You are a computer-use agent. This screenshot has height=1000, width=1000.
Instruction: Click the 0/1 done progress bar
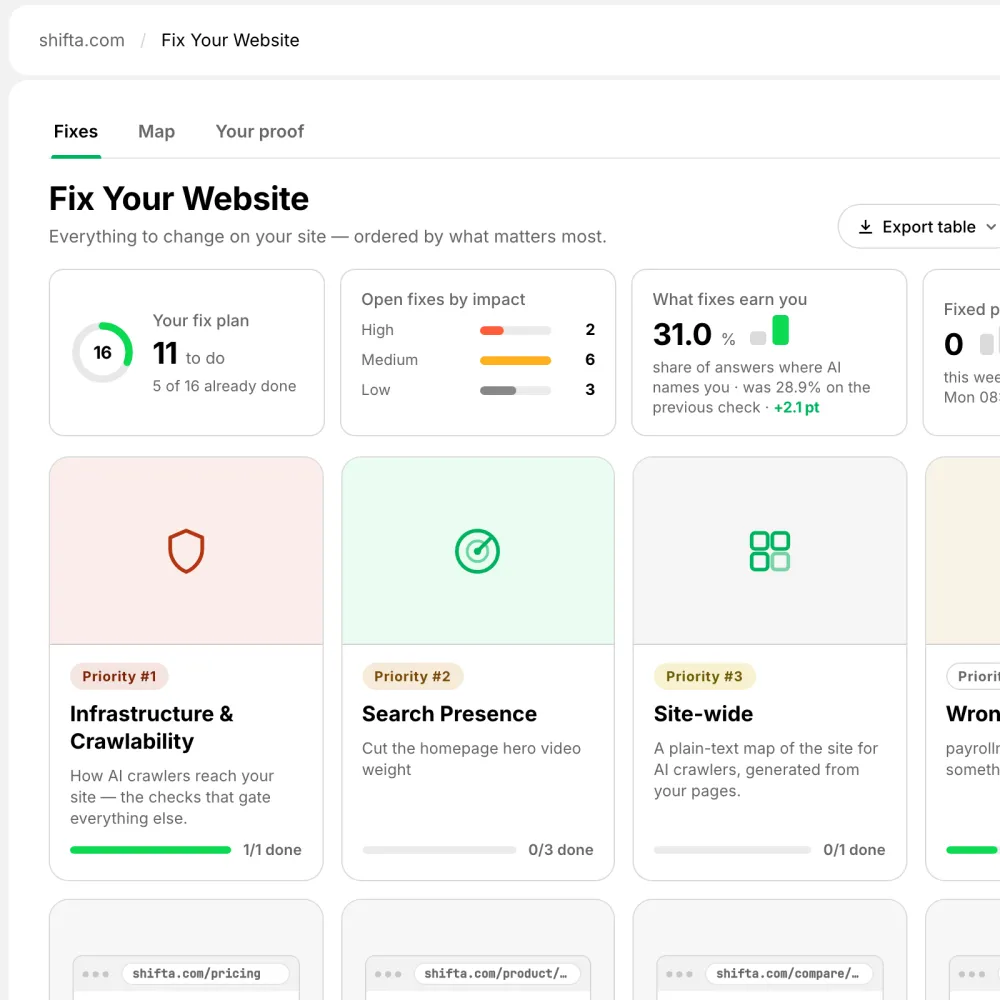click(732, 850)
